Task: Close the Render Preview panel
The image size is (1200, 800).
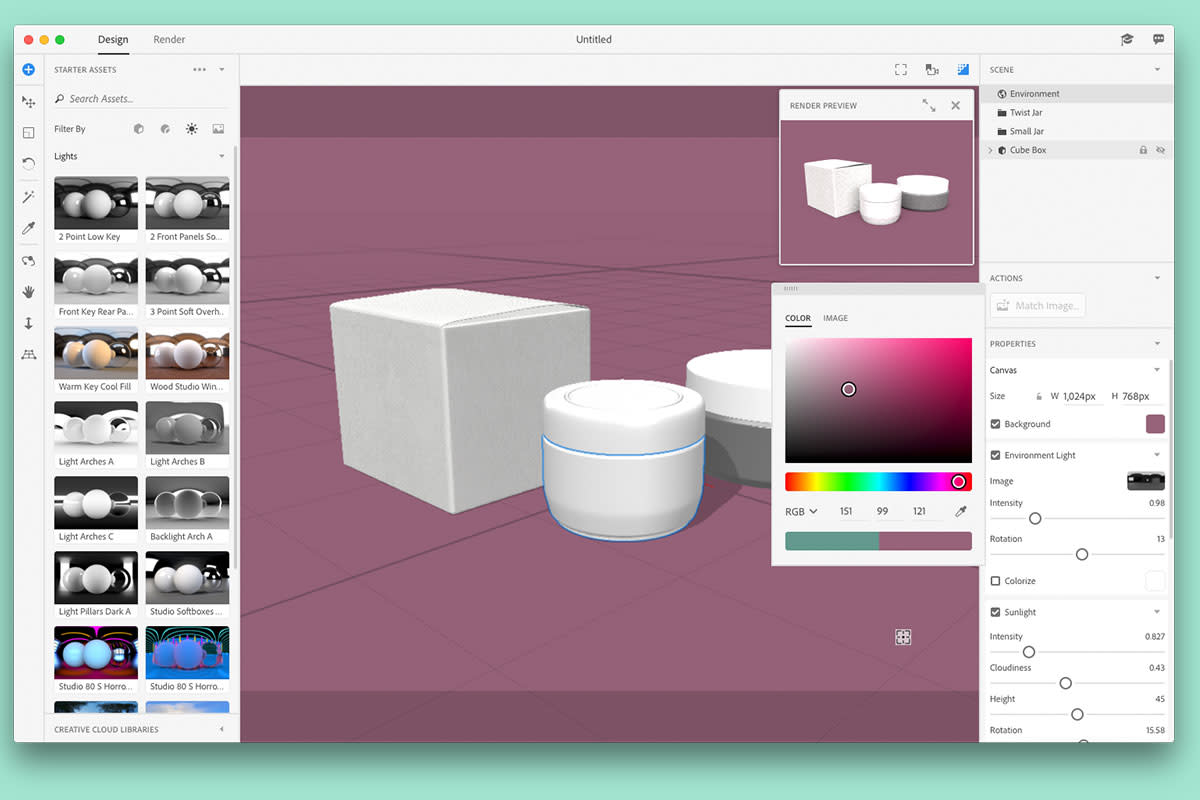Action: pyautogui.click(x=956, y=105)
